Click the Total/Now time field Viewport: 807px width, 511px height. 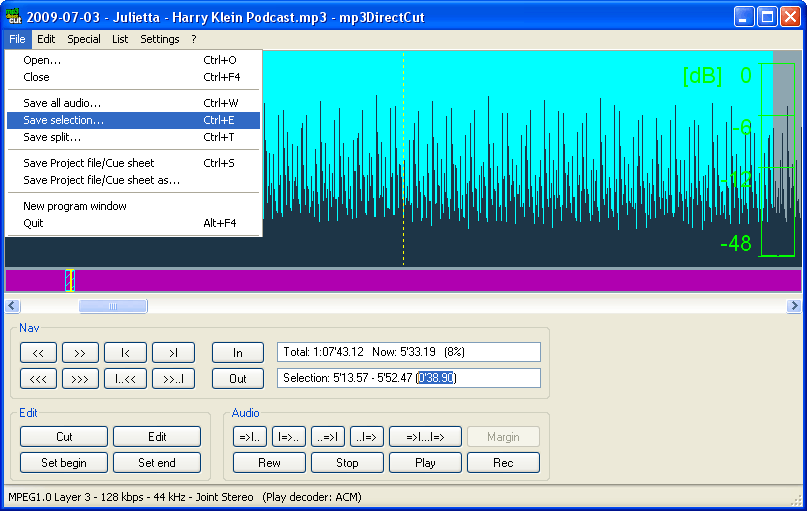(409, 352)
